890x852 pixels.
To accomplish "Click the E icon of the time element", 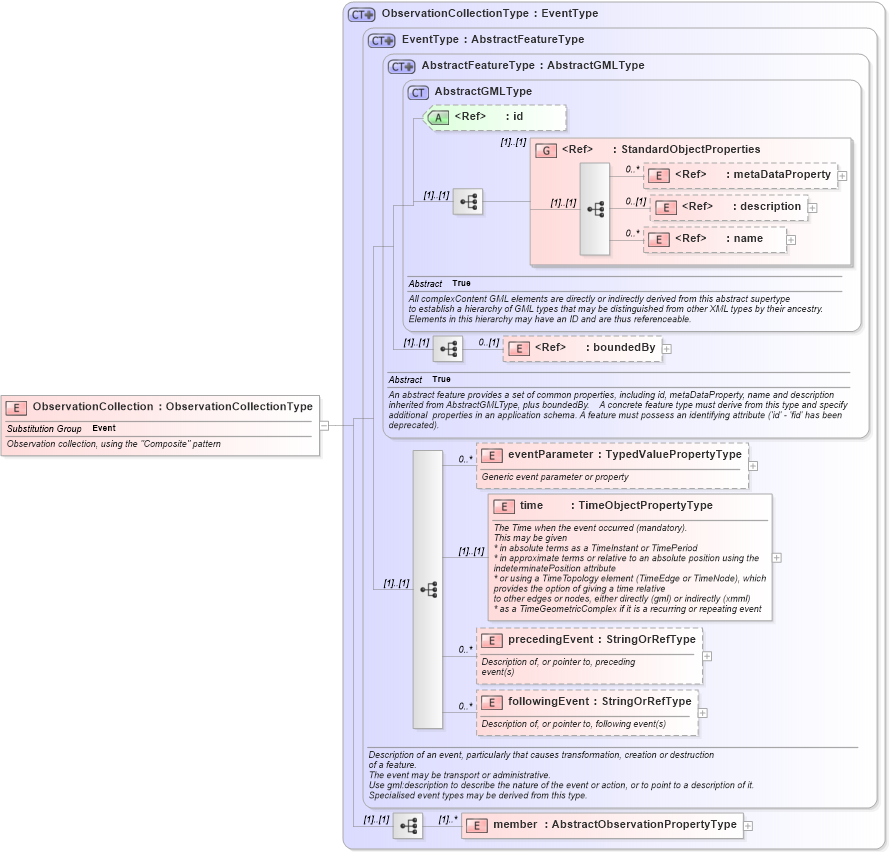I will point(505,506).
